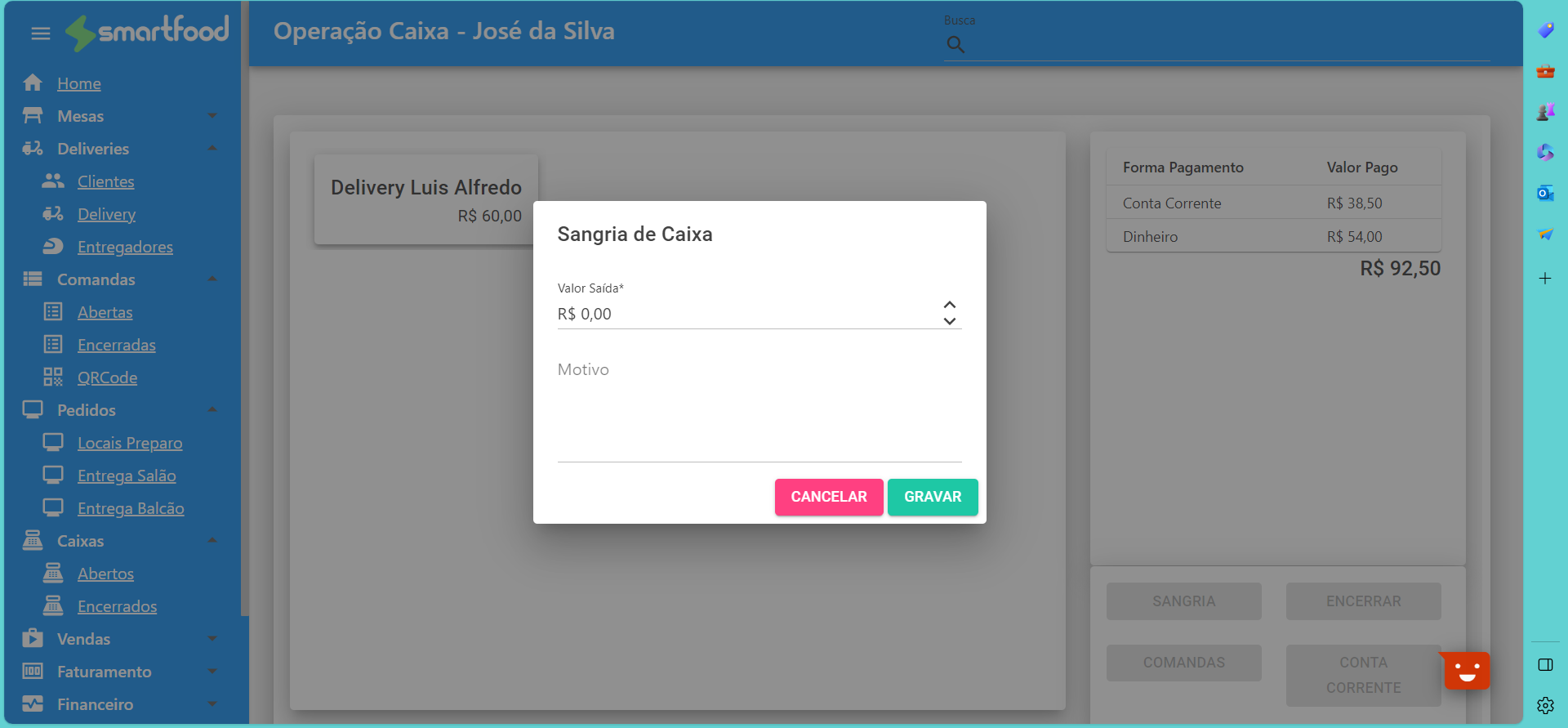
Task: Click the Outlook icon in browser sidebar
Action: coord(1545,194)
